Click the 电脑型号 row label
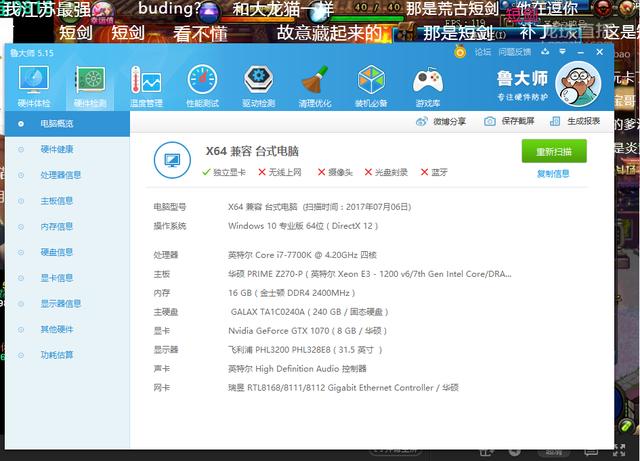The height and width of the screenshot is (461, 640). 170,207
